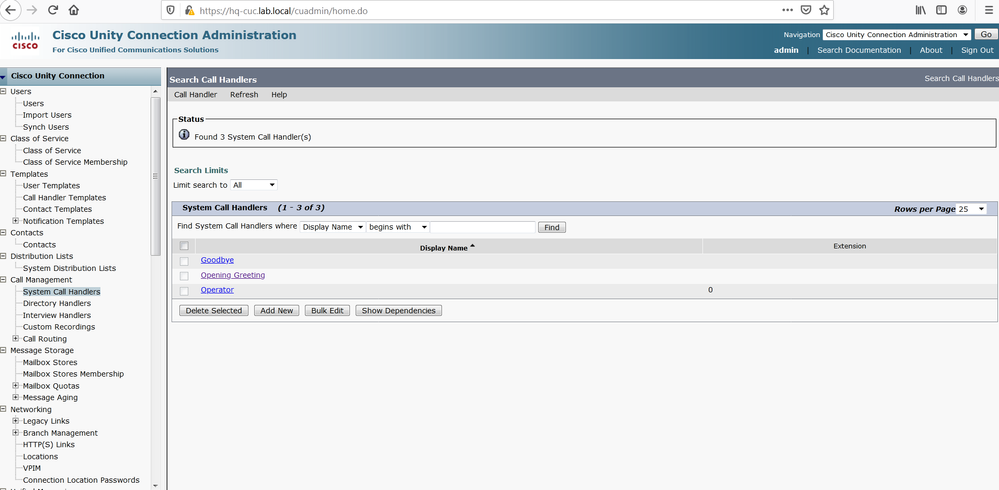
Task: Expand the Mailbox Quotas node
Action: 16,386
